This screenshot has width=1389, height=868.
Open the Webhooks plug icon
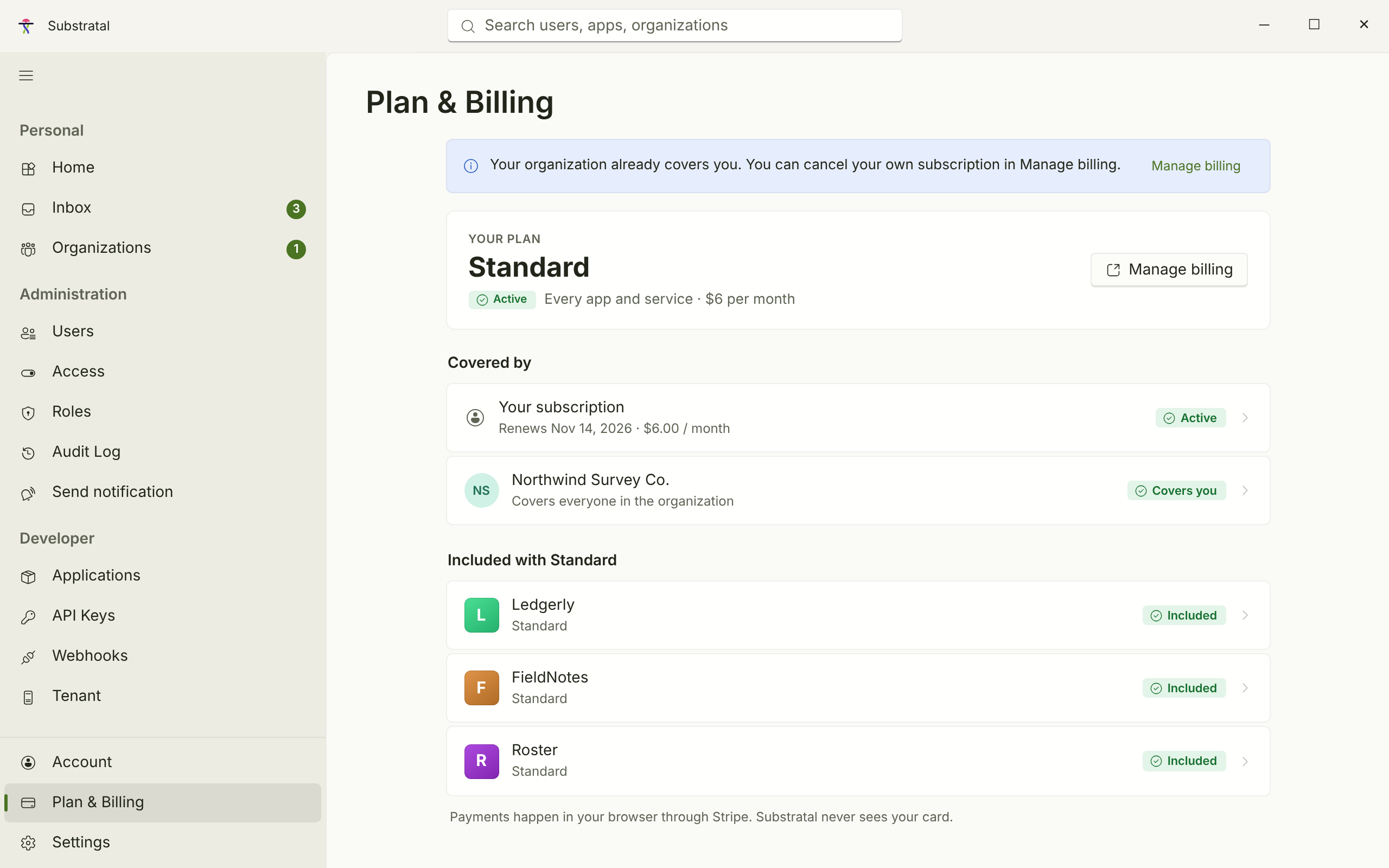pos(28,657)
